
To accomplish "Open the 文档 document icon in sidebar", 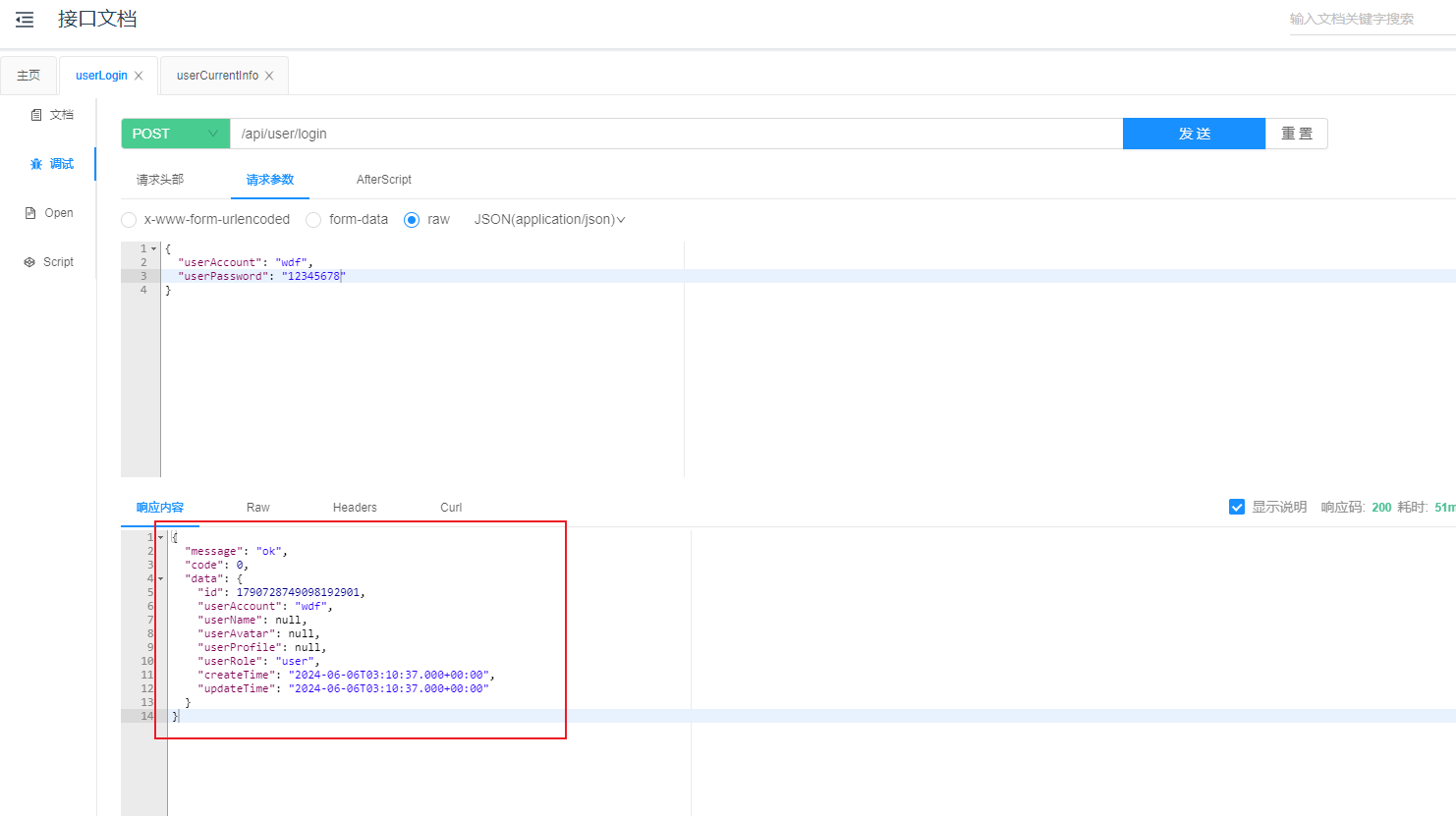I will click(x=36, y=115).
